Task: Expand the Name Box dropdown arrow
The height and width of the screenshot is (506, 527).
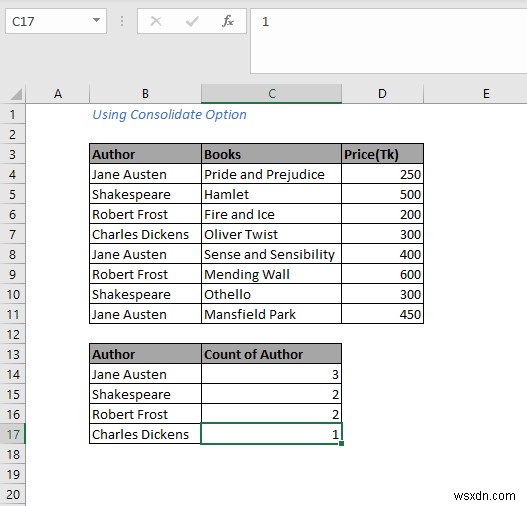Action: (x=96, y=20)
